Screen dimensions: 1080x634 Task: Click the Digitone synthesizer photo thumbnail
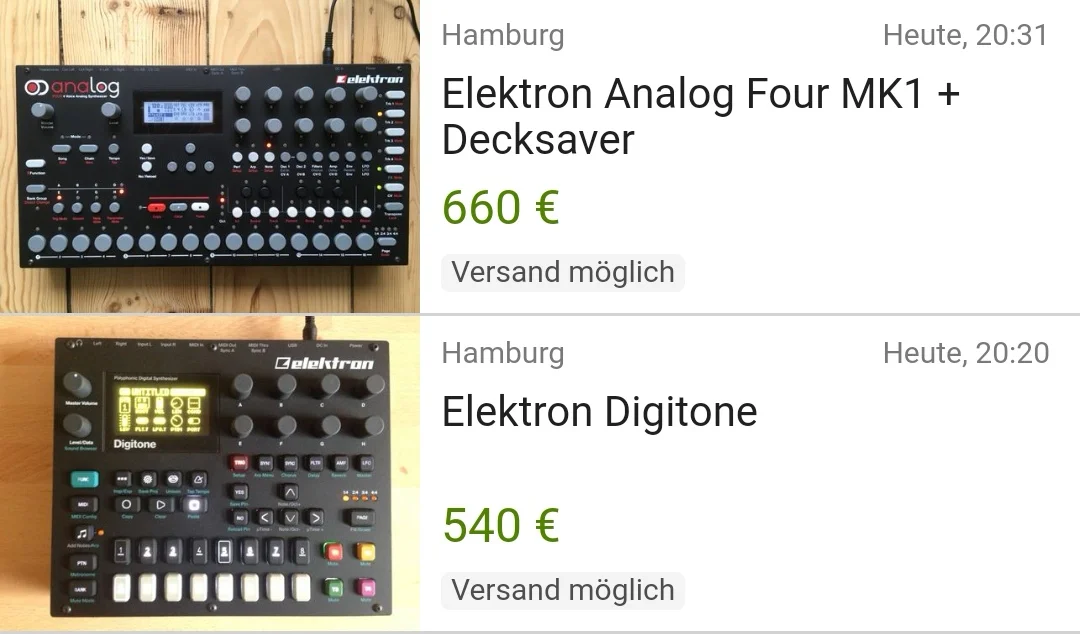point(210,474)
